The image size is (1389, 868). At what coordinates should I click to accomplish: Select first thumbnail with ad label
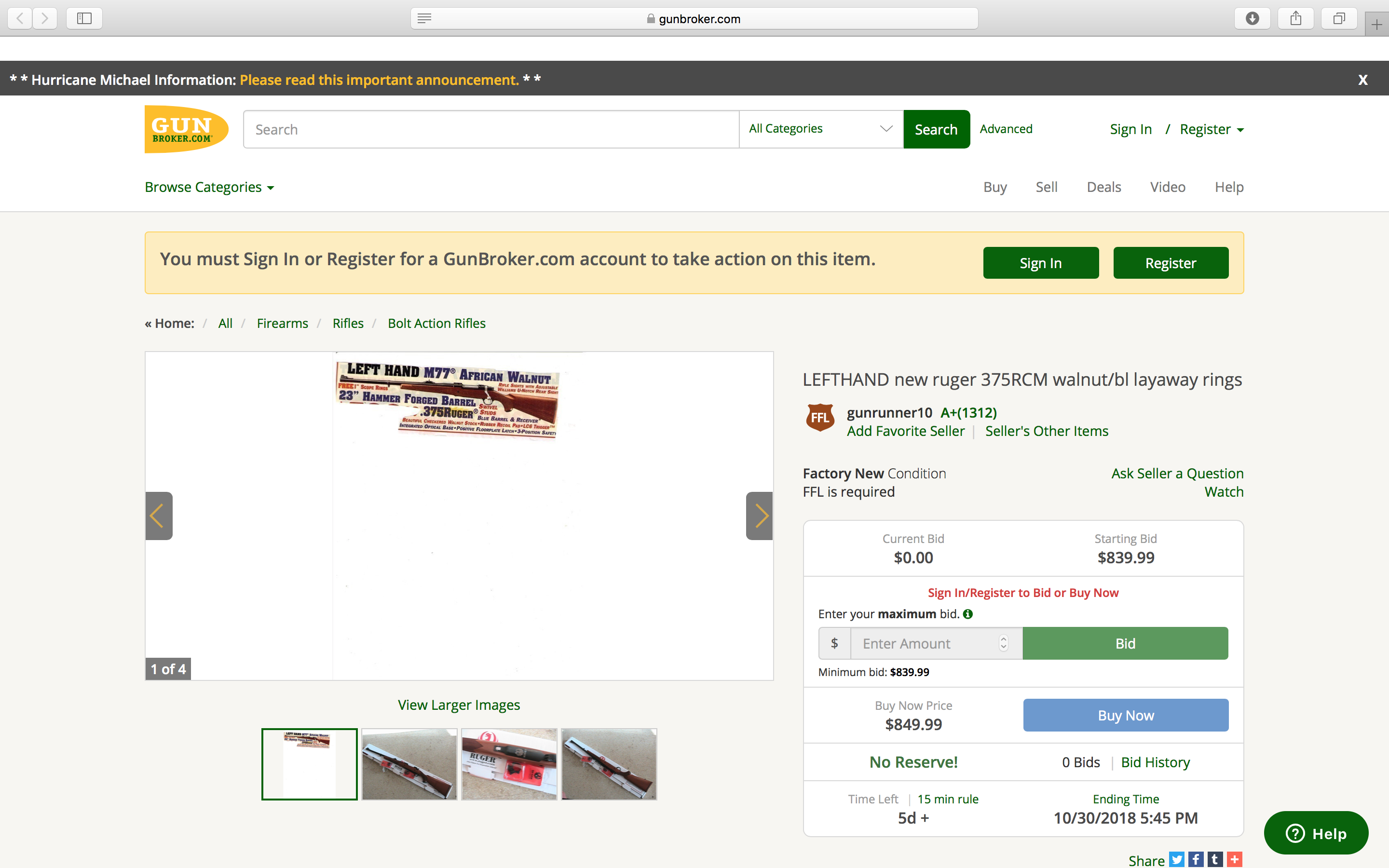(x=309, y=764)
